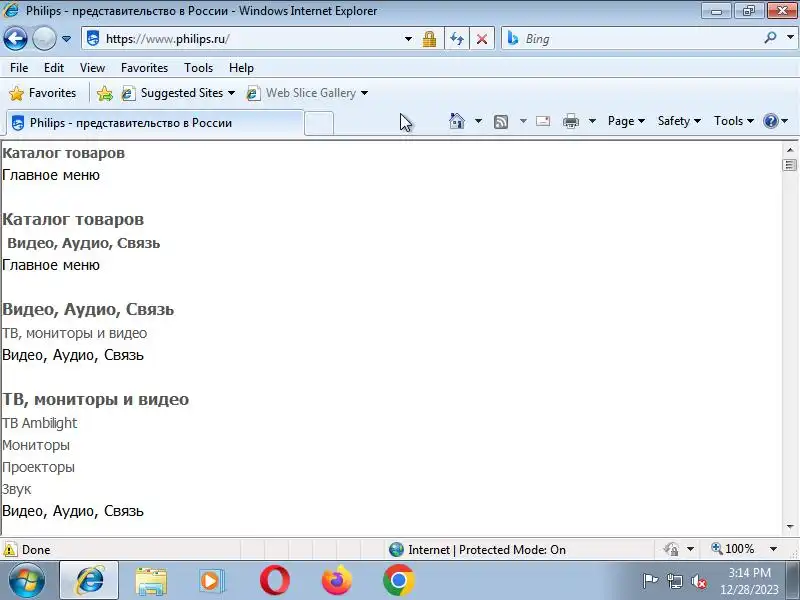The height and width of the screenshot is (600, 800).
Task: Click the 100% zoom level button
Action: click(733, 549)
